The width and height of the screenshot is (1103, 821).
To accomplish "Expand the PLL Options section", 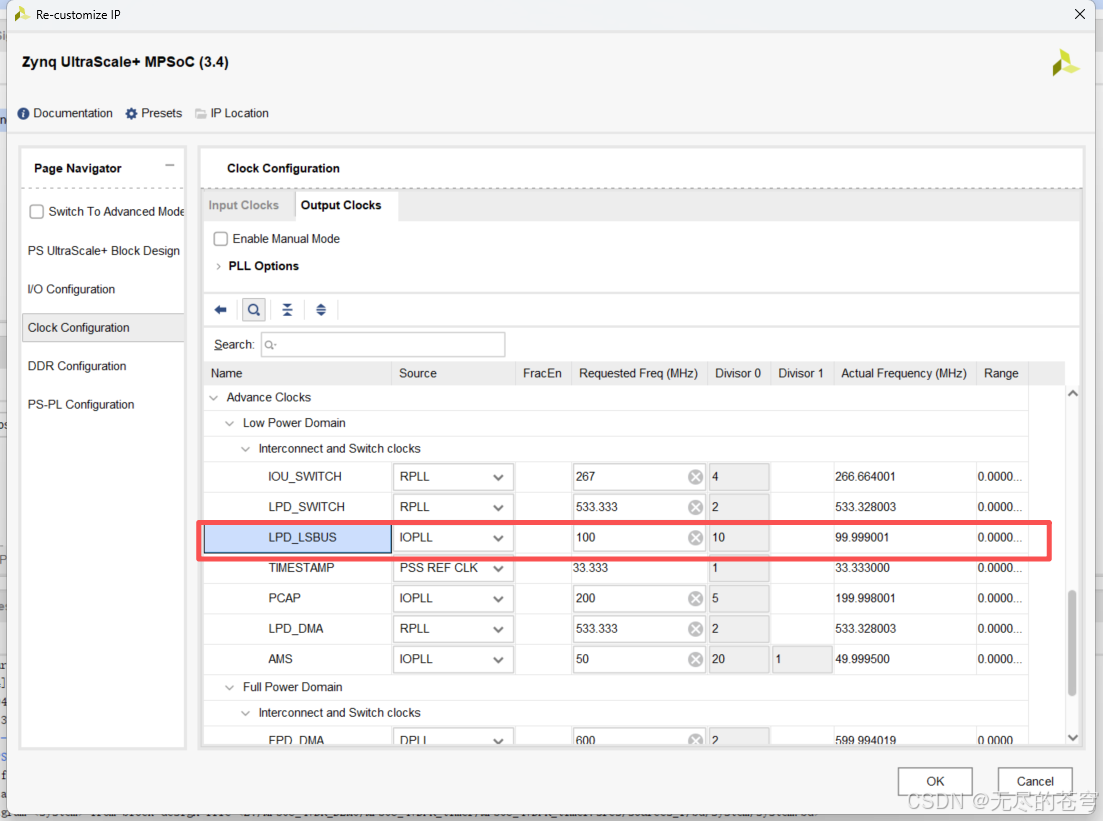I will tap(219, 267).
